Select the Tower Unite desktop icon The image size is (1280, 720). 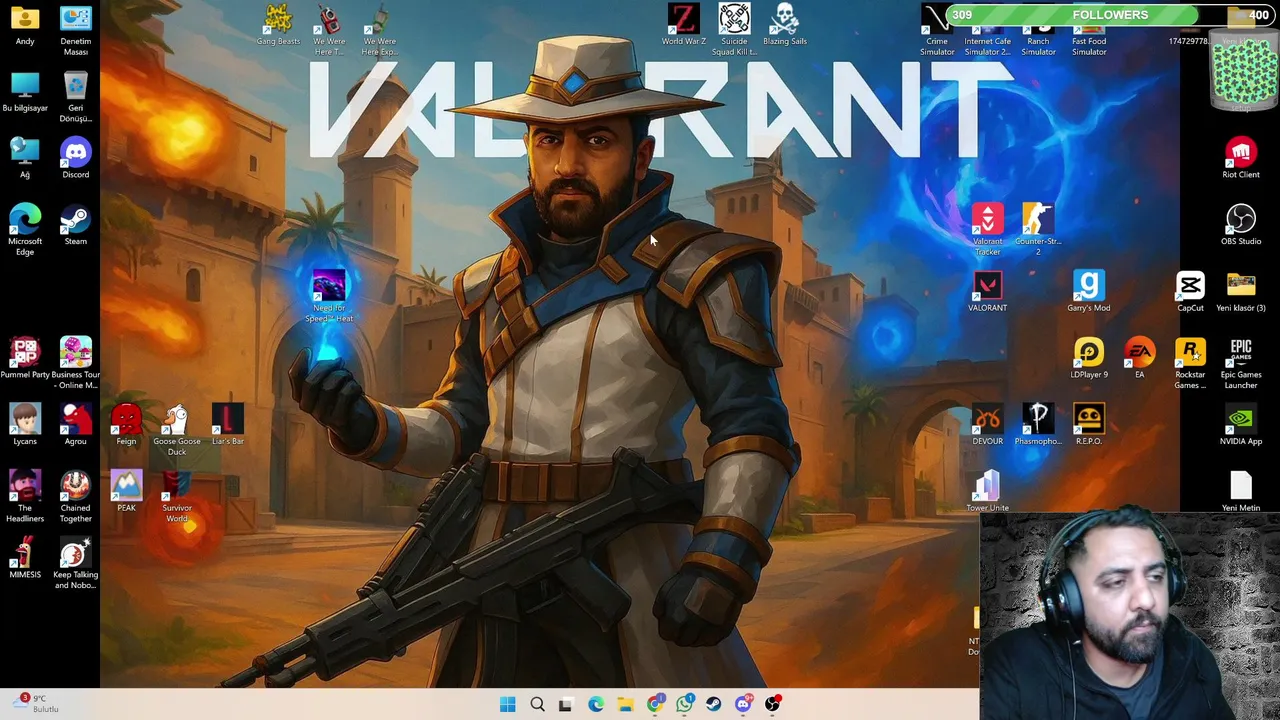click(987, 492)
